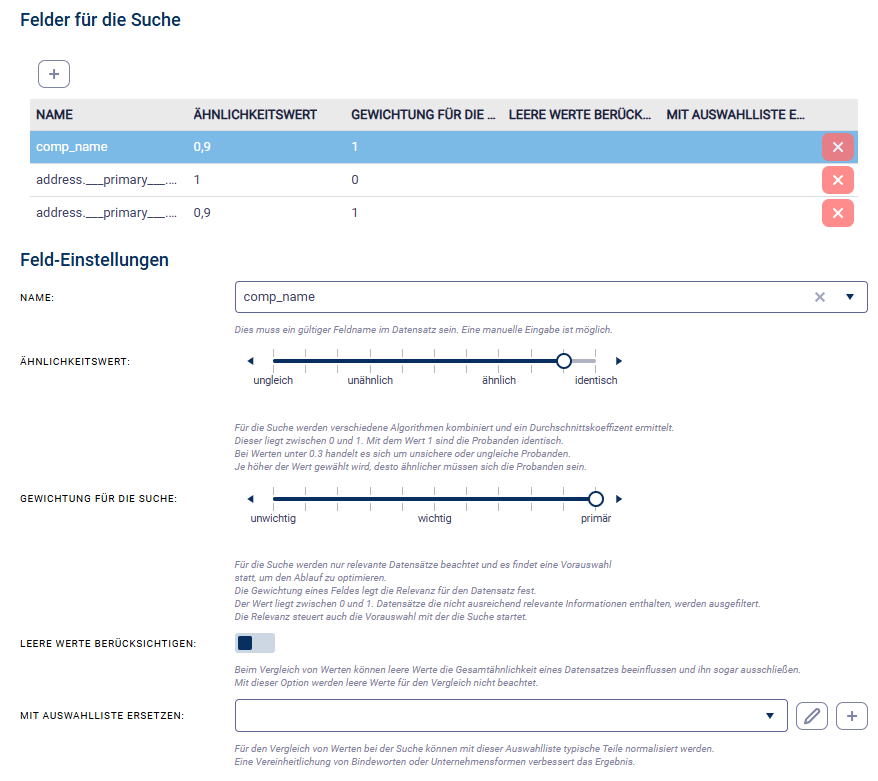The width and height of the screenshot is (878, 781).
Task: Increase Gewichtung für die Suche right arrow
Action: (x=619, y=499)
